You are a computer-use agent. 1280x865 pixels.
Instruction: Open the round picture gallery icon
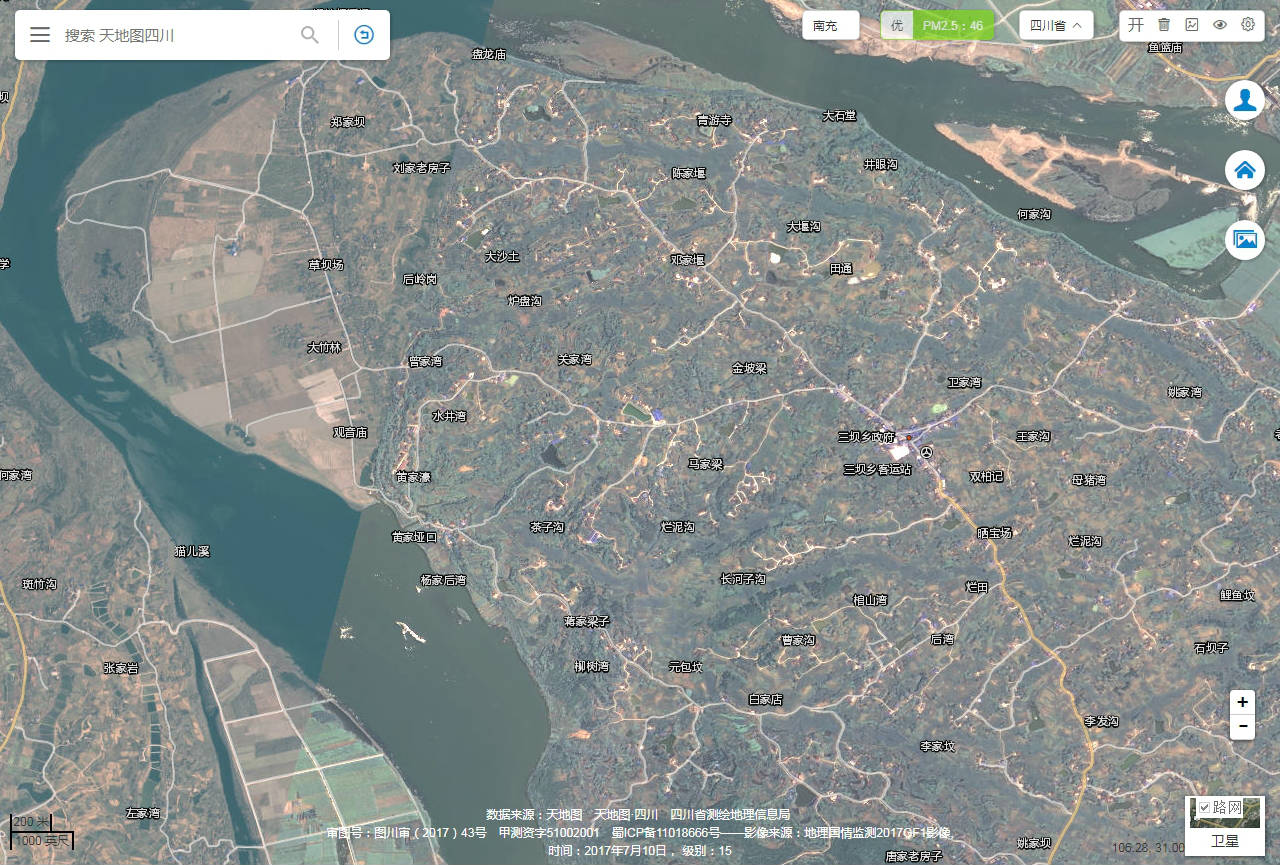click(1245, 240)
